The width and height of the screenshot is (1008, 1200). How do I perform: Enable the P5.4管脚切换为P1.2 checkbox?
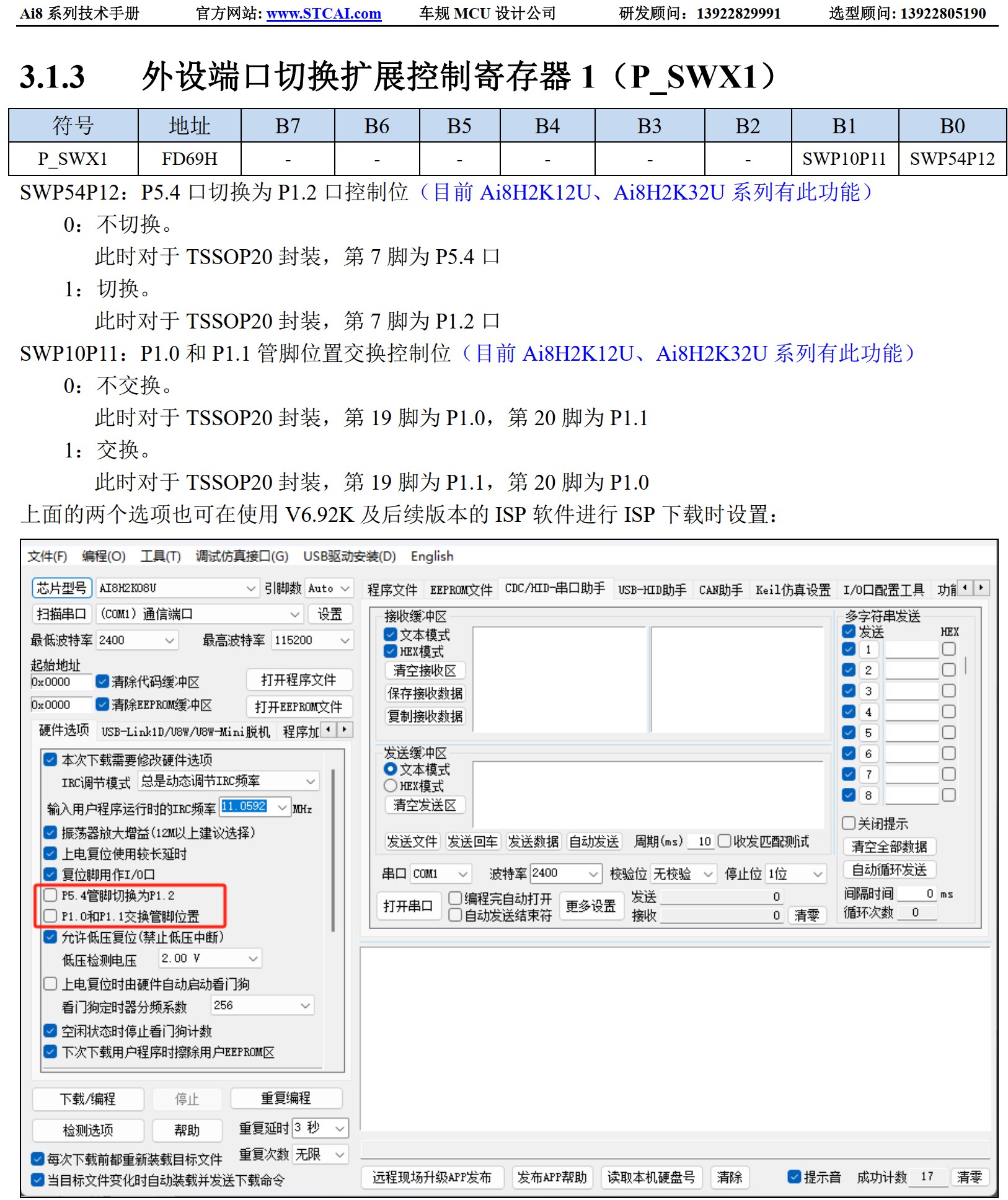click(50, 895)
